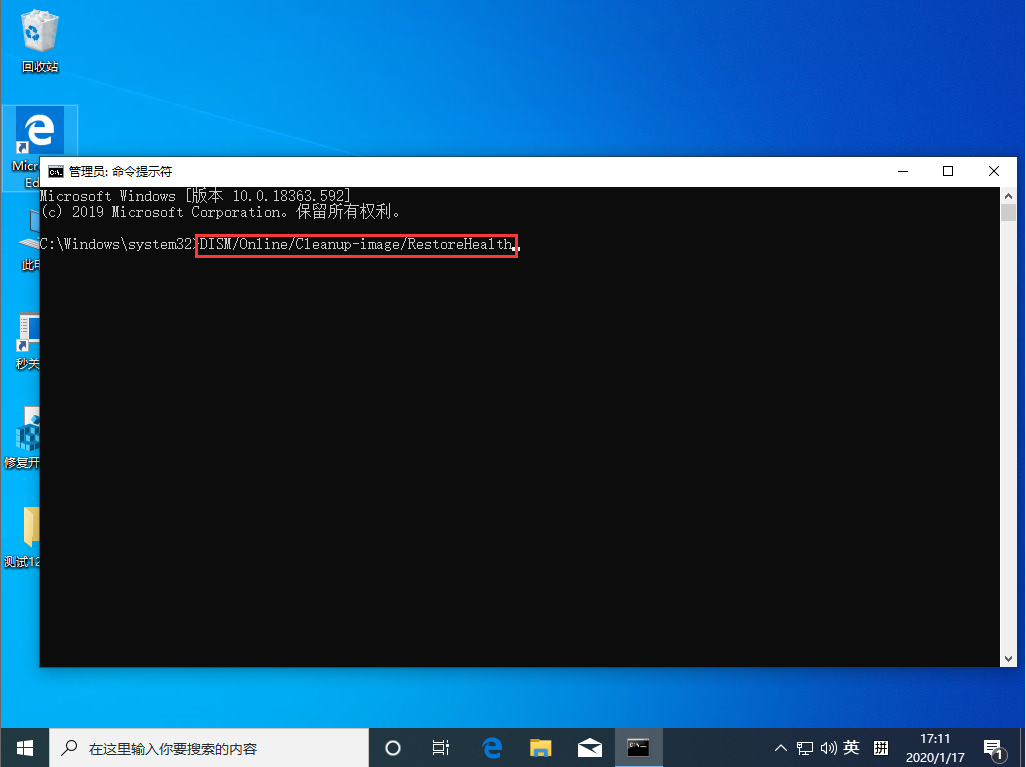Image resolution: width=1026 pixels, height=767 pixels.
Task: Click the scrollbar down arrow in Command Prompt
Action: (x=1007, y=657)
